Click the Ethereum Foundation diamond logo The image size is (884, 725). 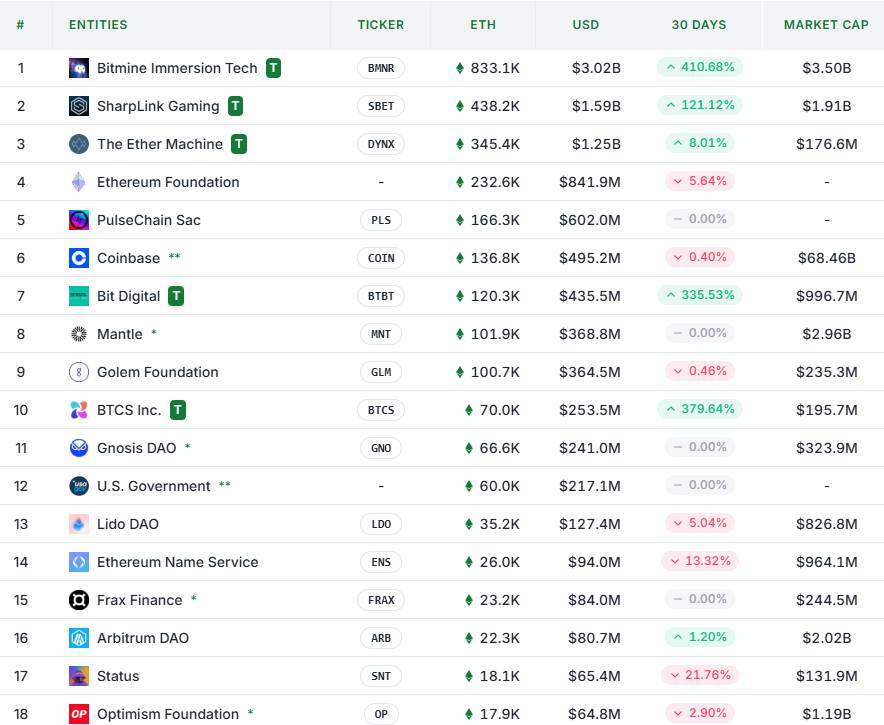tap(79, 182)
